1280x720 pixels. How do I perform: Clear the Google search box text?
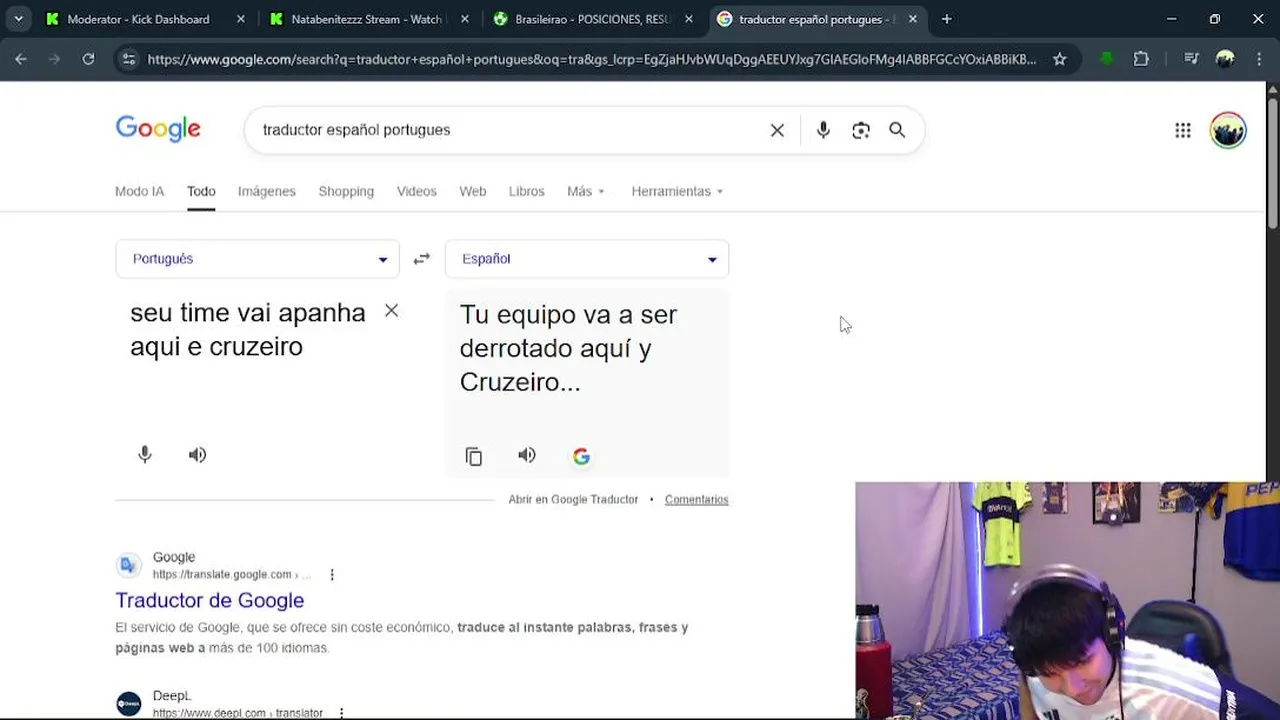[777, 130]
